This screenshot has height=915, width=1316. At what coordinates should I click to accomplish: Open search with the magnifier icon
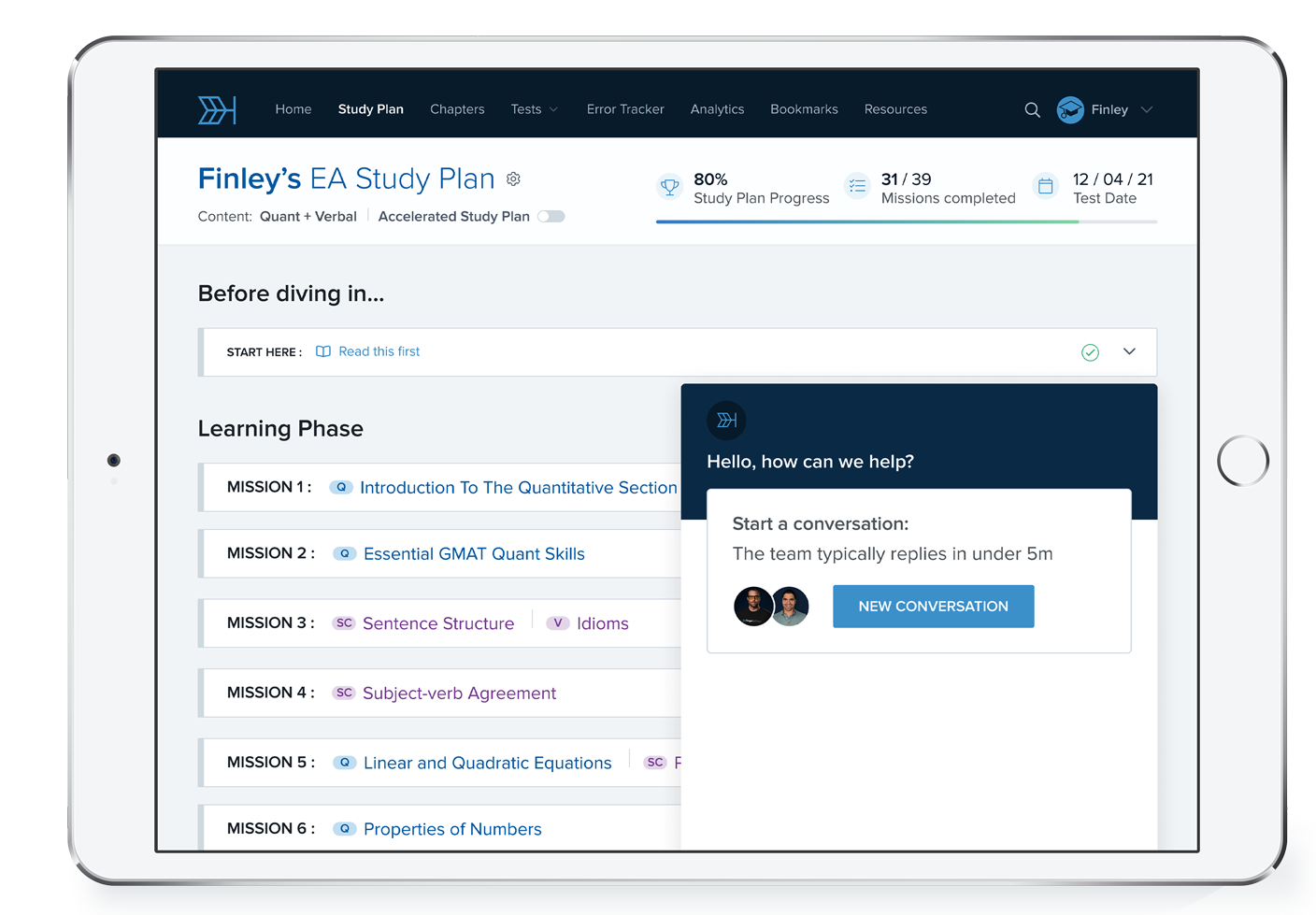1032,109
